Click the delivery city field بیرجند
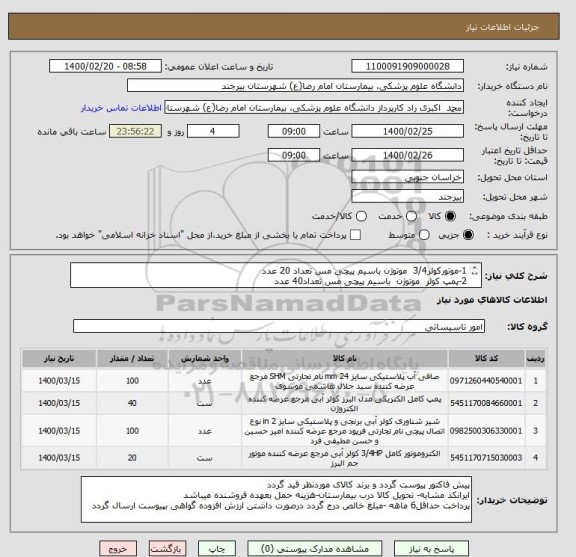This screenshot has width=576, height=557. (x=407, y=197)
